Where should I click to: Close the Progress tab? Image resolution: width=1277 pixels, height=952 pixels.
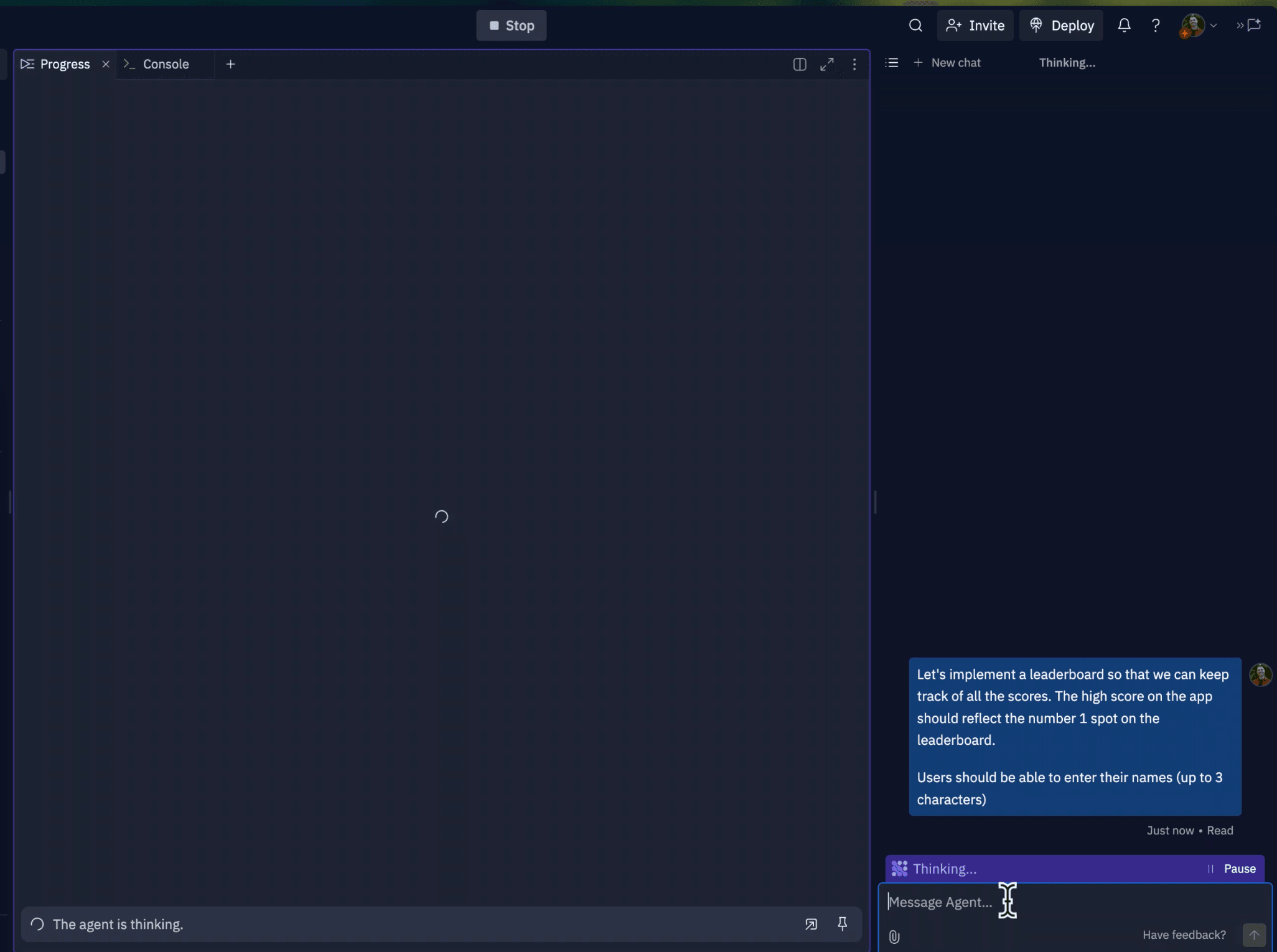coord(106,64)
